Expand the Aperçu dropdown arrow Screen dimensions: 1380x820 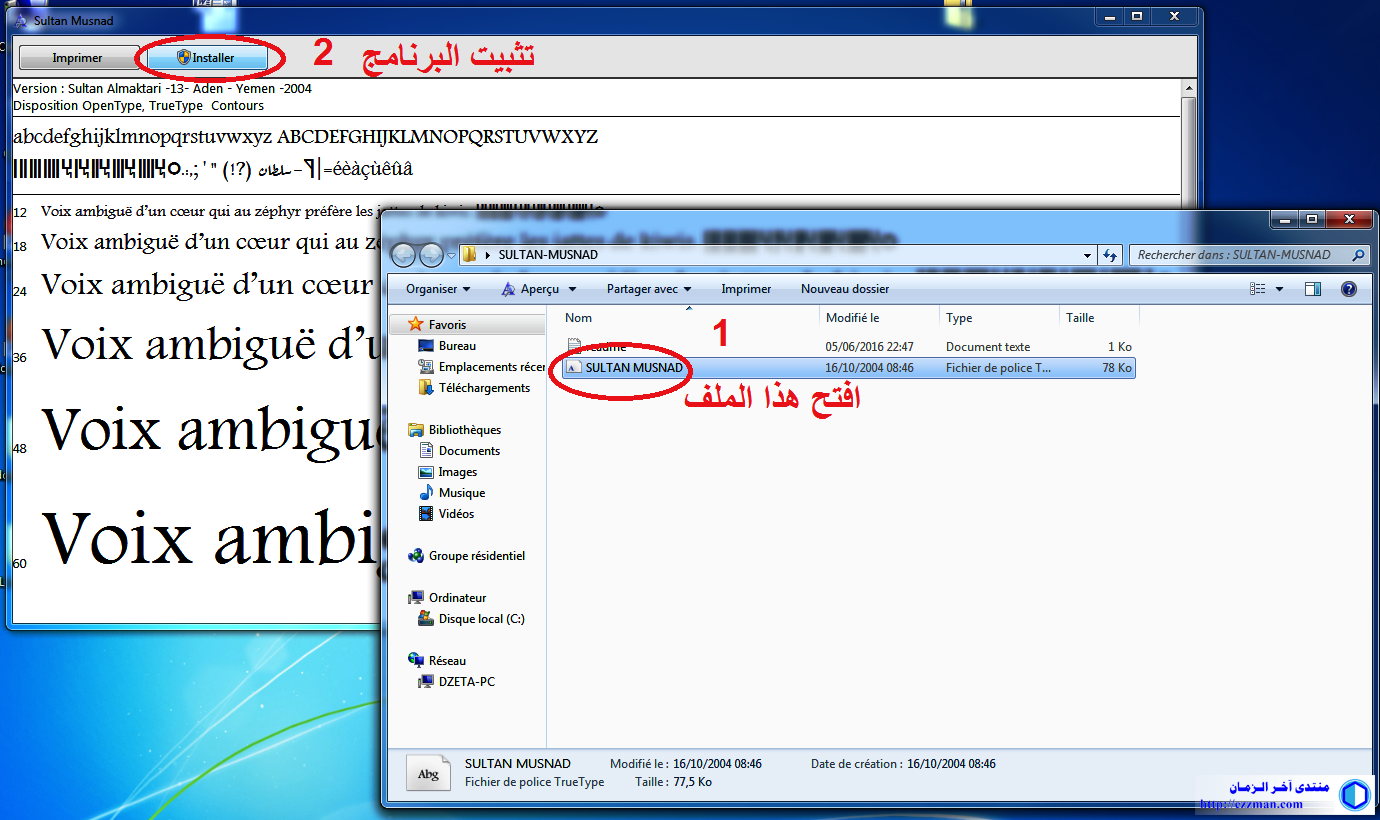pos(572,290)
